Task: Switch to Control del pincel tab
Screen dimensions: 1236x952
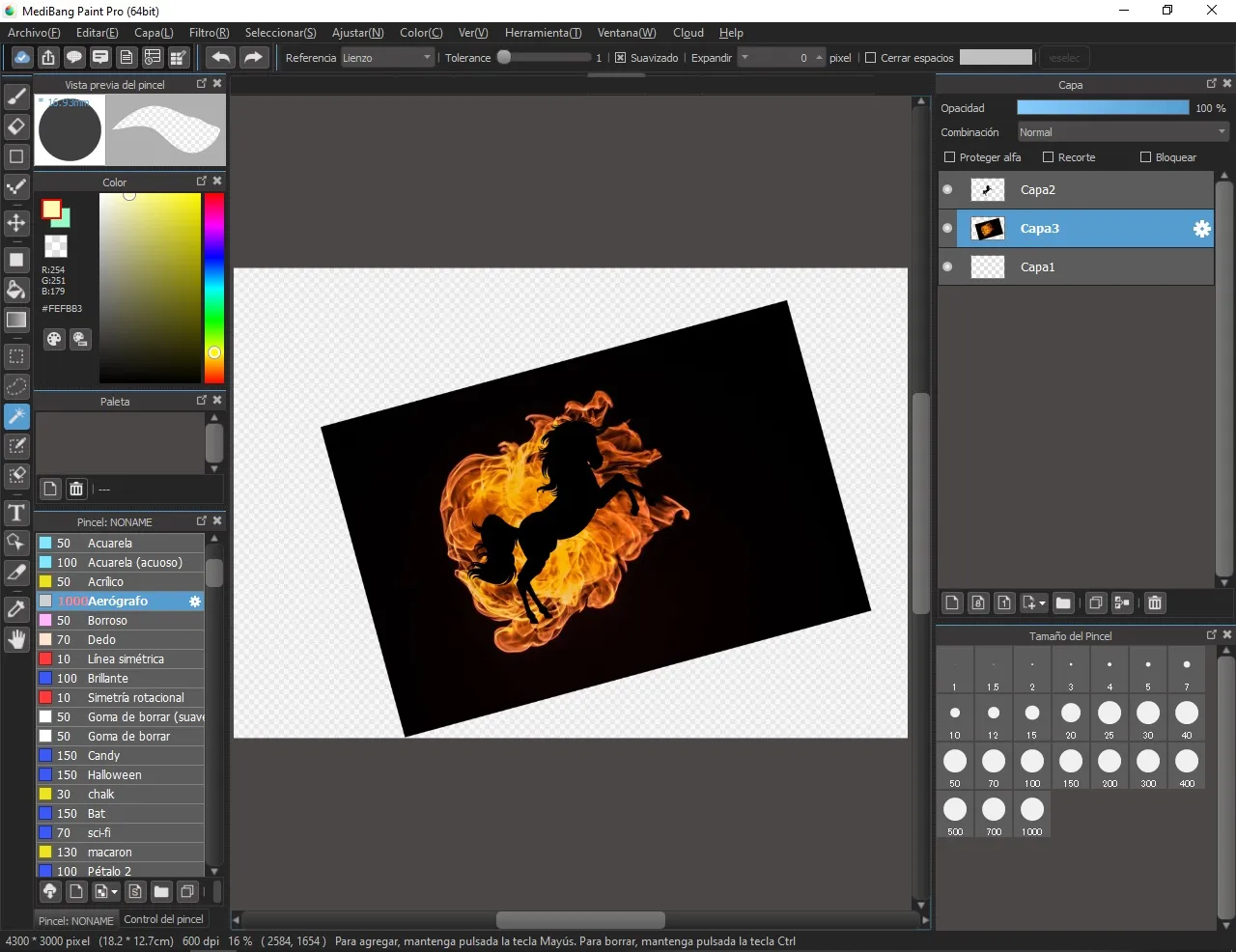Action: (x=163, y=919)
